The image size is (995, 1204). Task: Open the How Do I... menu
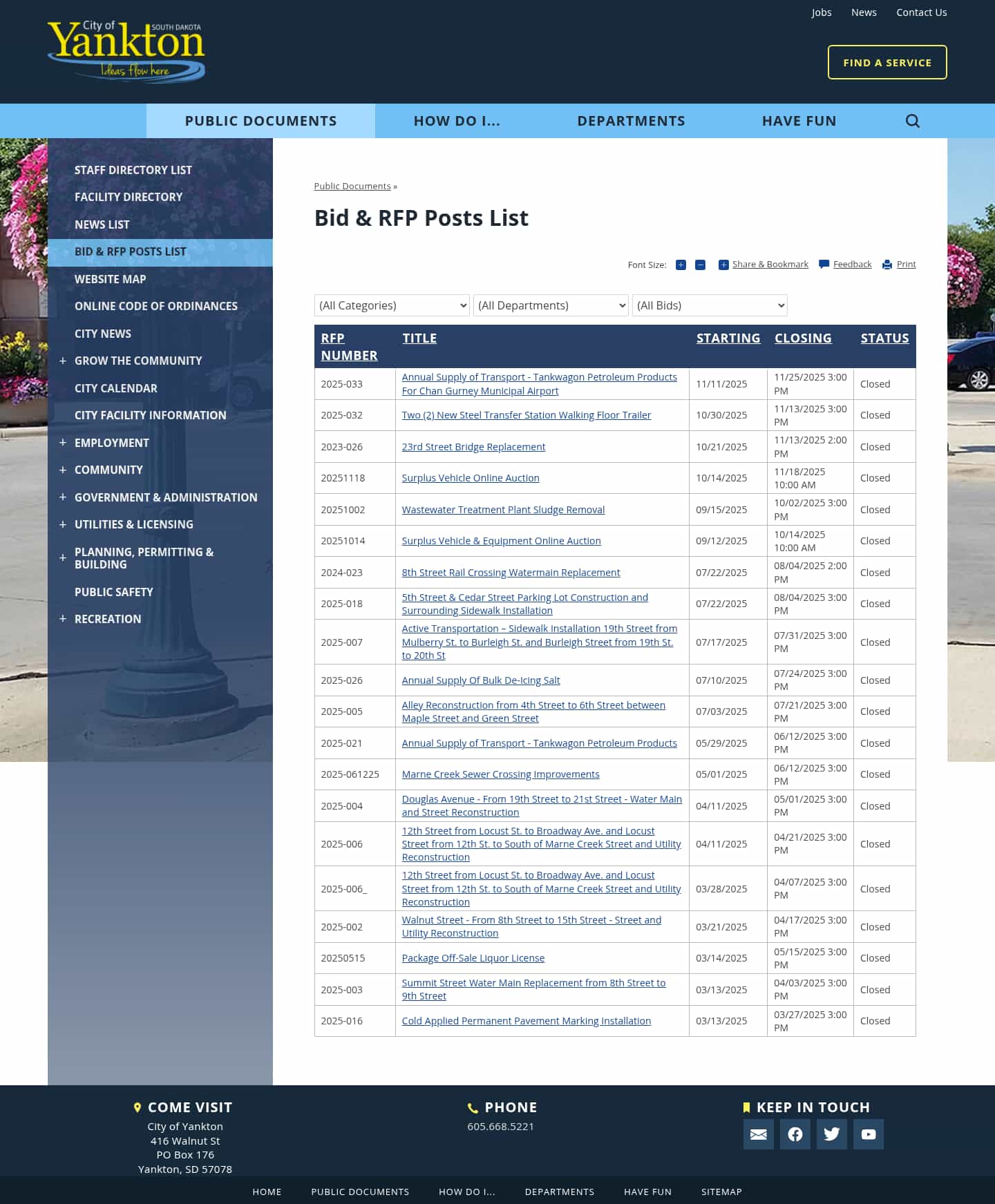pyautogui.click(x=457, y=121)
